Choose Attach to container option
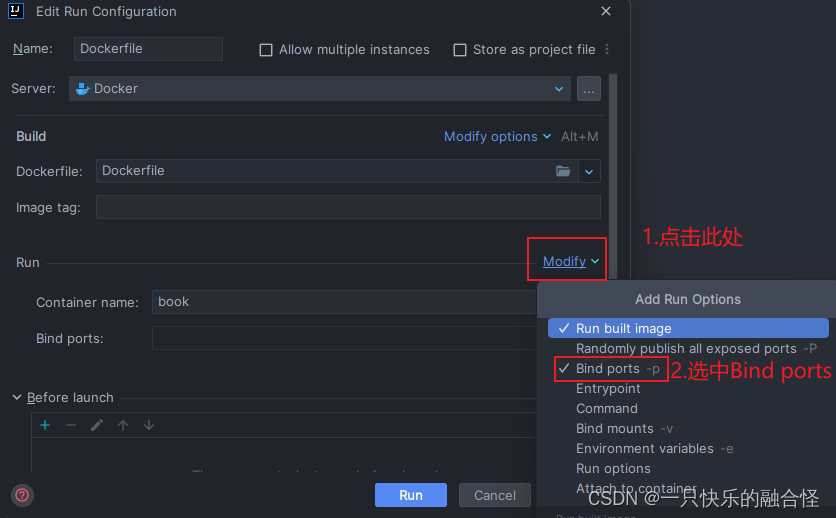This screenshot has height=518, width=836. [x=688, y=488]
